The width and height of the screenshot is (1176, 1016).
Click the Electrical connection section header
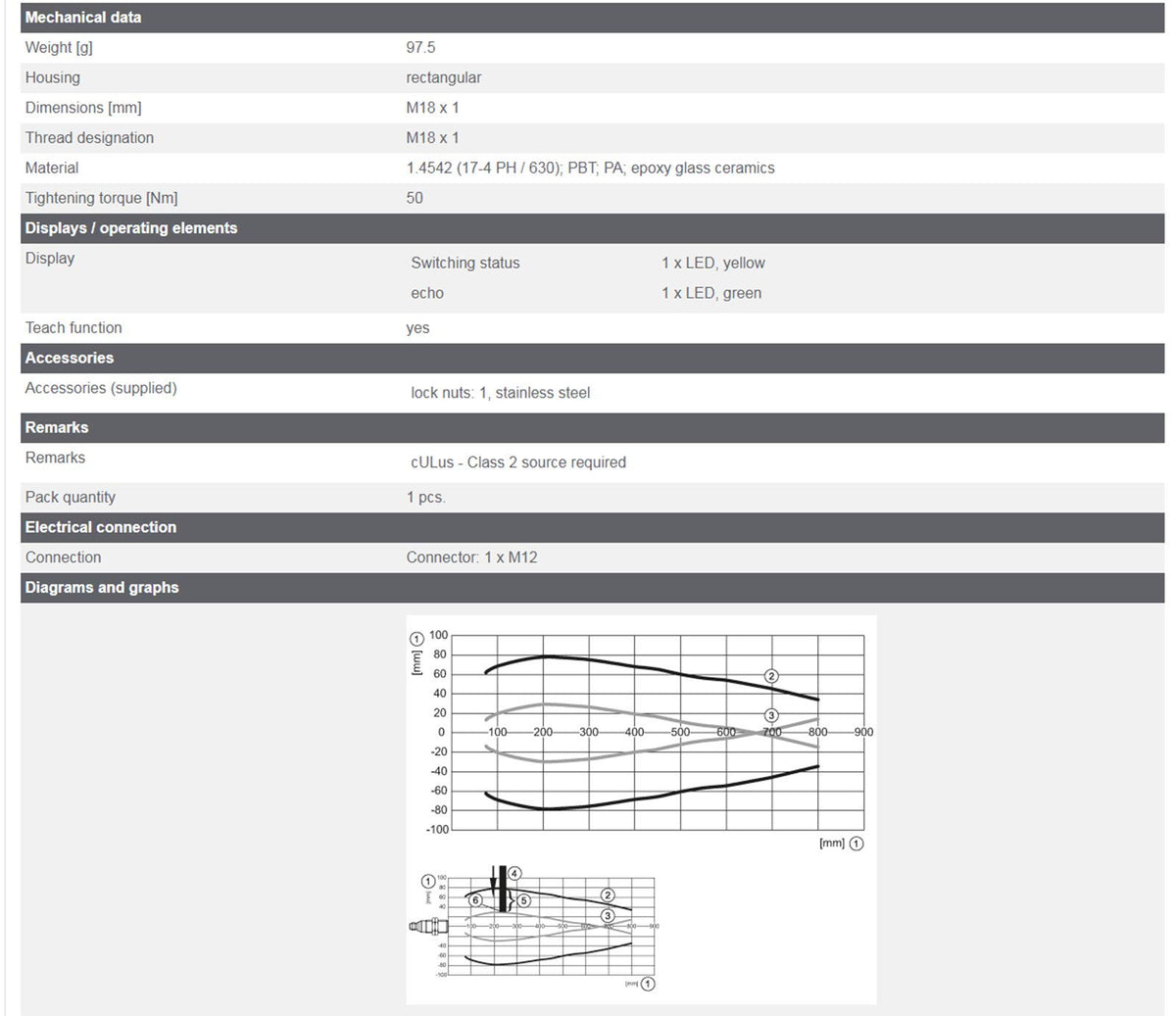[592, 527]
